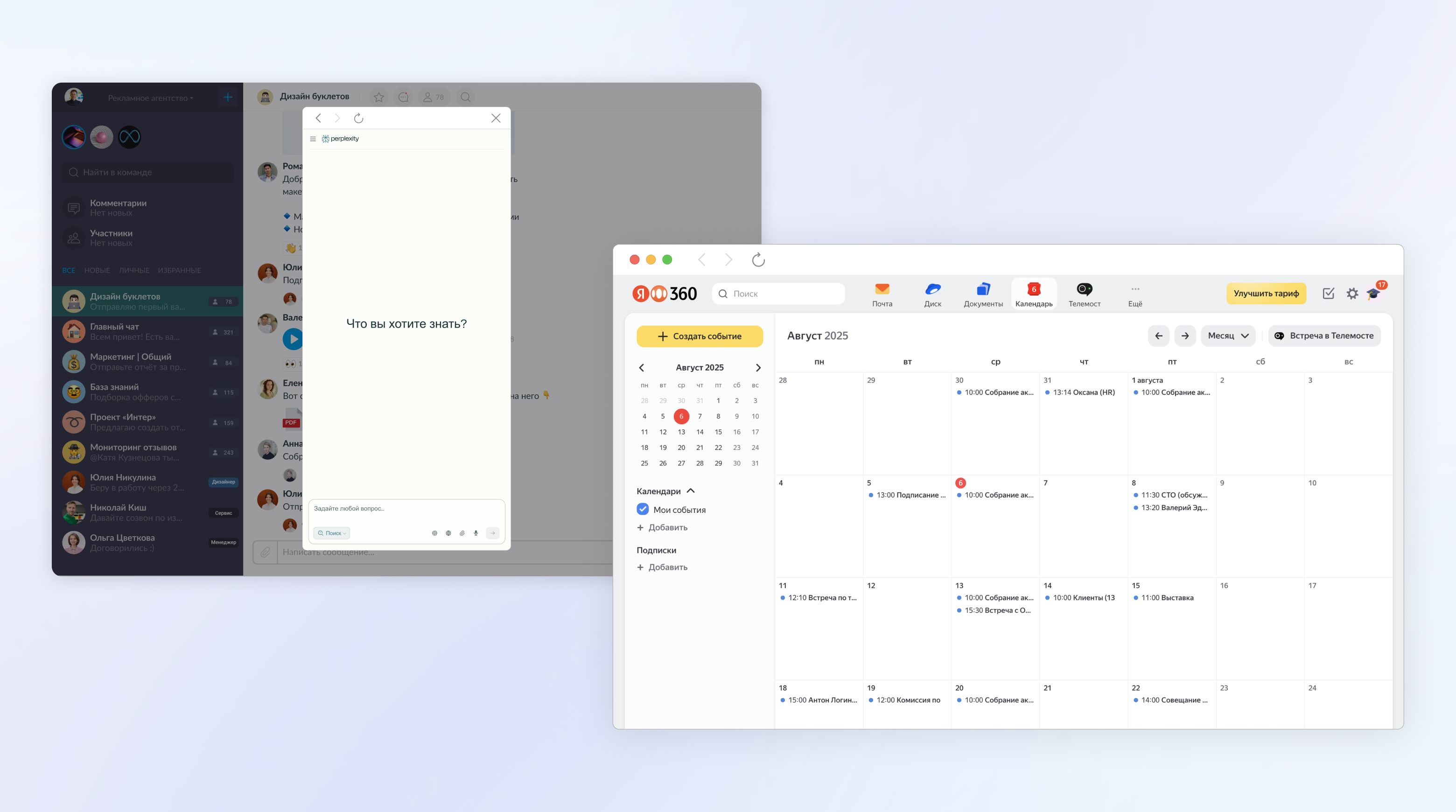
Task: Collapse the Календари section chevron
Action: 691,491
